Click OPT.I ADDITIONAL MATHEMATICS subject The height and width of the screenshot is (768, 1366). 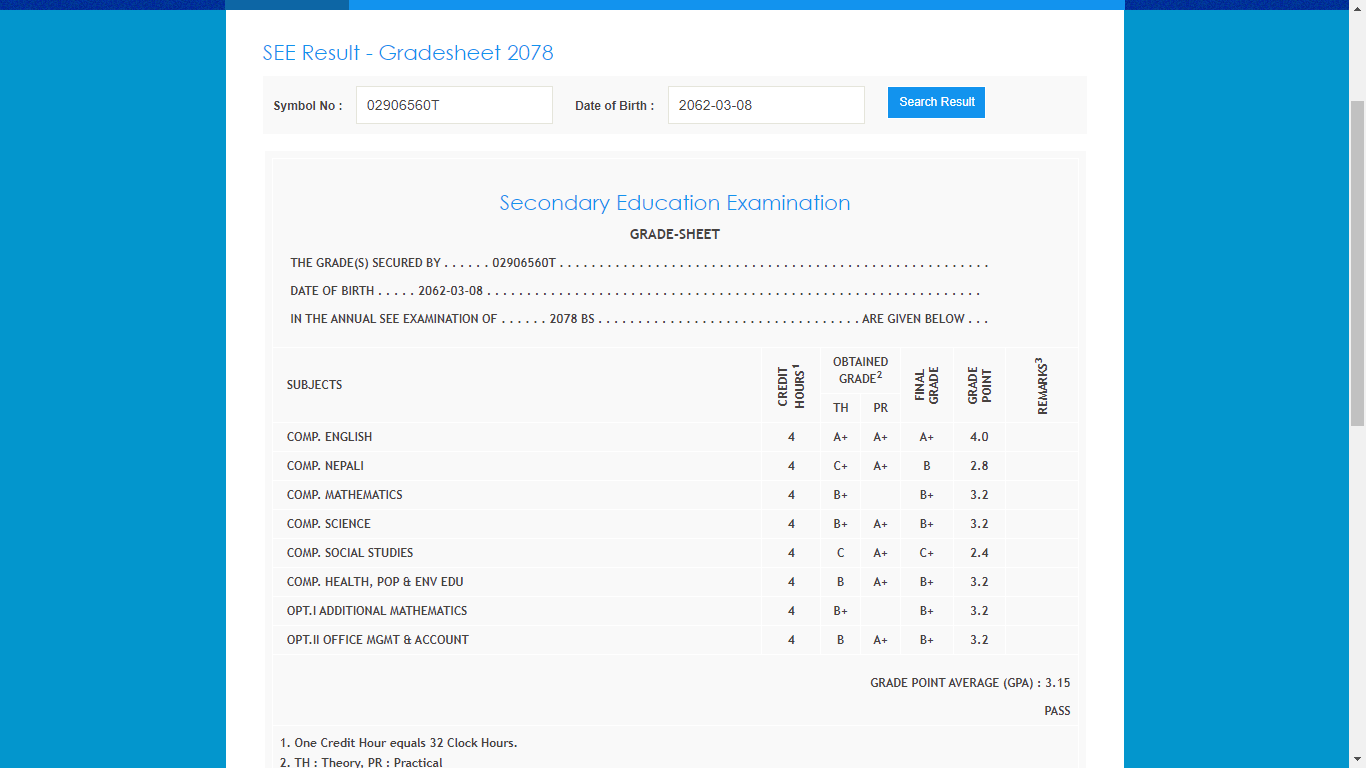pos(377,611)
